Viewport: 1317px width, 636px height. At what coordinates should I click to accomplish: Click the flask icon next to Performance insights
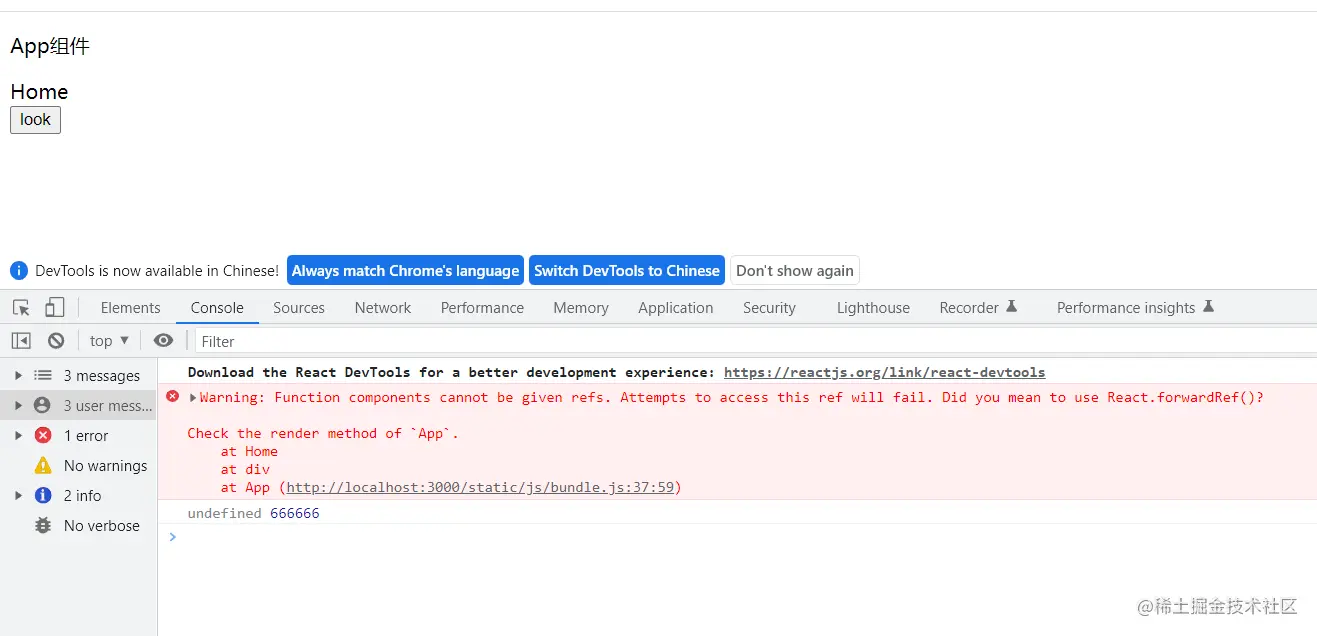[x=1208, y=307]
